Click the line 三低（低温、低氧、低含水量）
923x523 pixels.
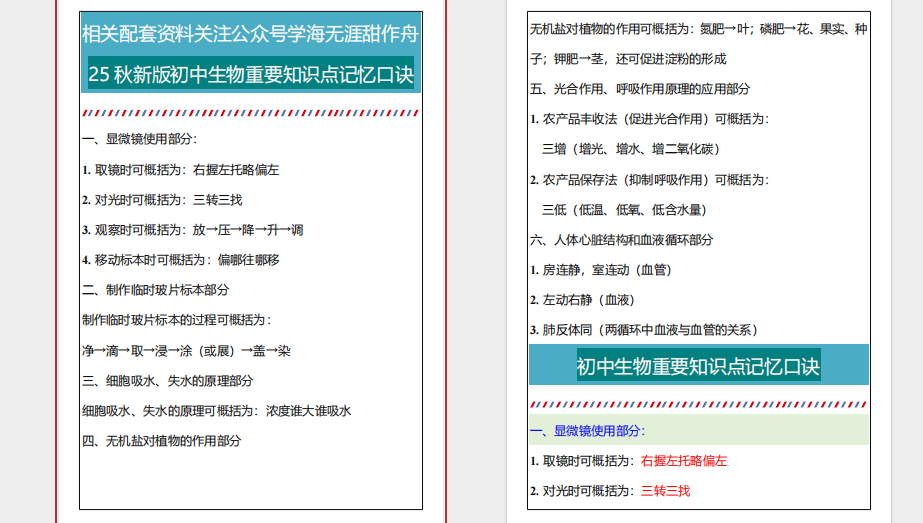coord(624,210)
